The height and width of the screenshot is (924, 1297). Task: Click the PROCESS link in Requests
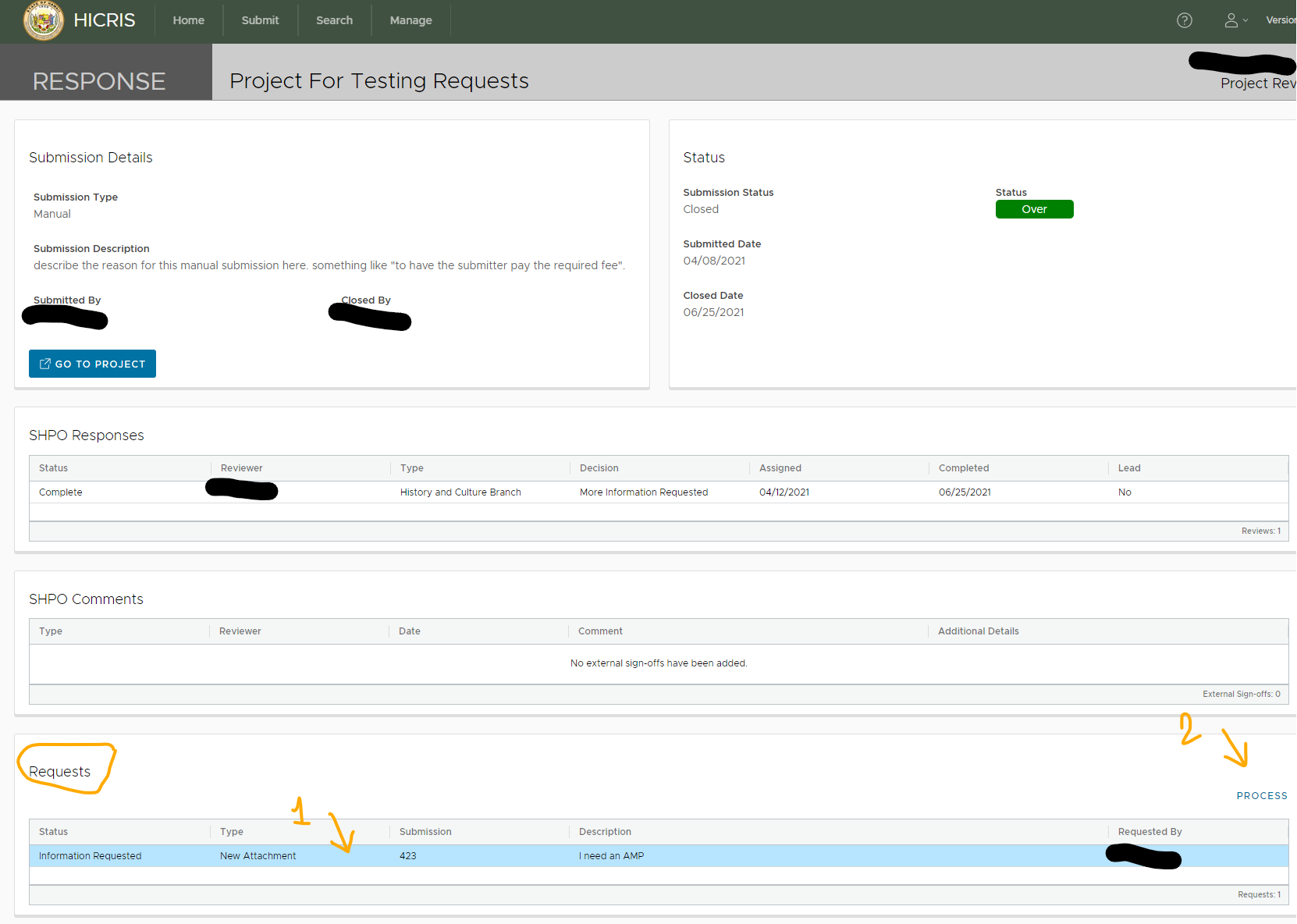[x=1261, y=796]
